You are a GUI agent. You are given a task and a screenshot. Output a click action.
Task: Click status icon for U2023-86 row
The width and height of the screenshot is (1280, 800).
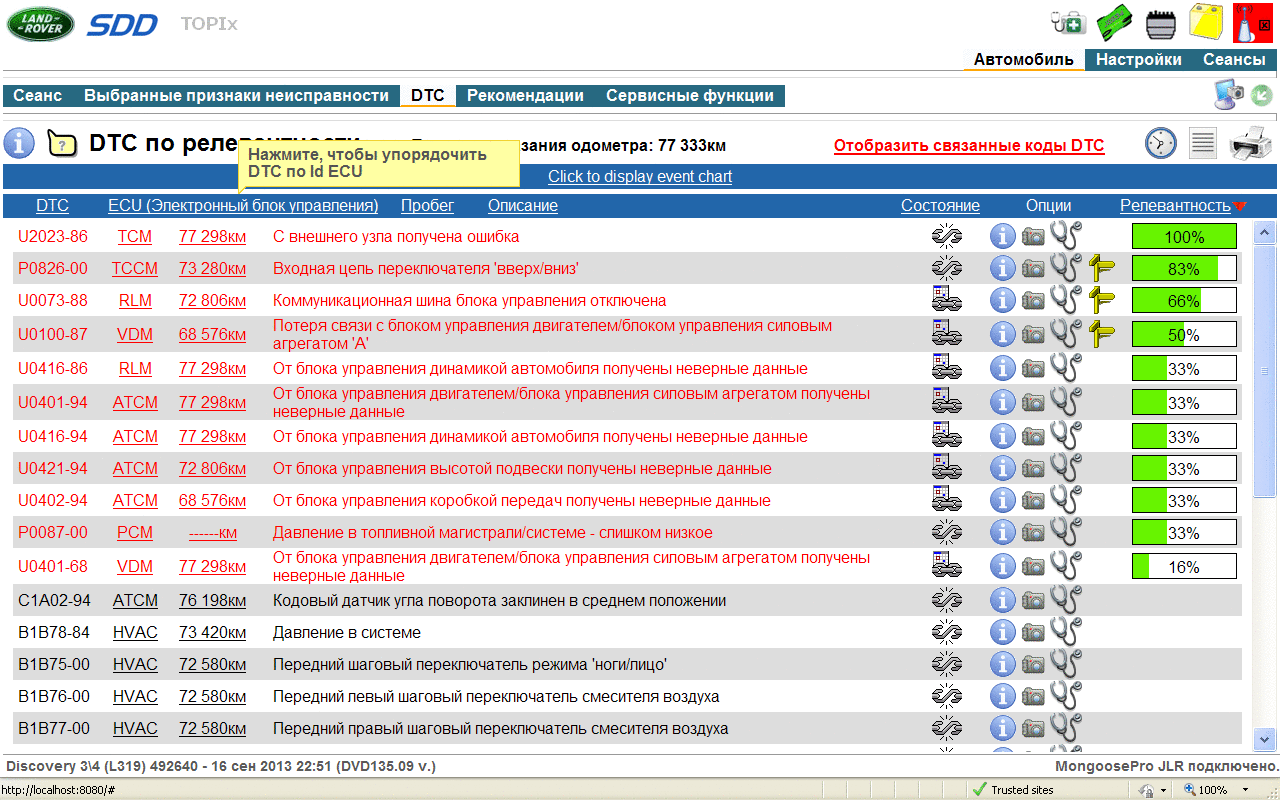click(946, 237)
